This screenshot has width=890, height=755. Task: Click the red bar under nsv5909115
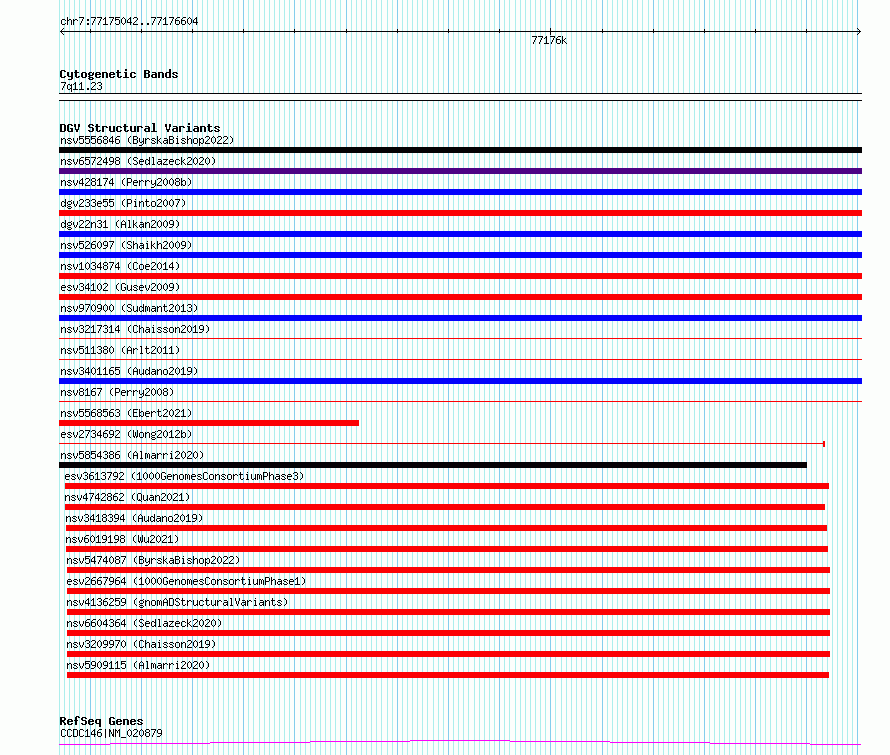448,675
